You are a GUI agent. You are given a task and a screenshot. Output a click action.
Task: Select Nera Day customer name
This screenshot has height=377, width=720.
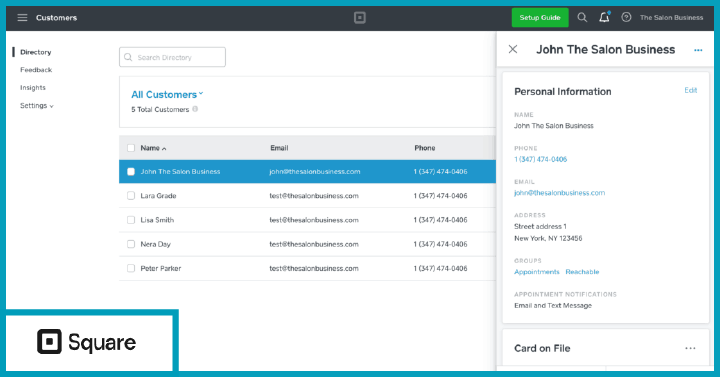tap(155, 244)
